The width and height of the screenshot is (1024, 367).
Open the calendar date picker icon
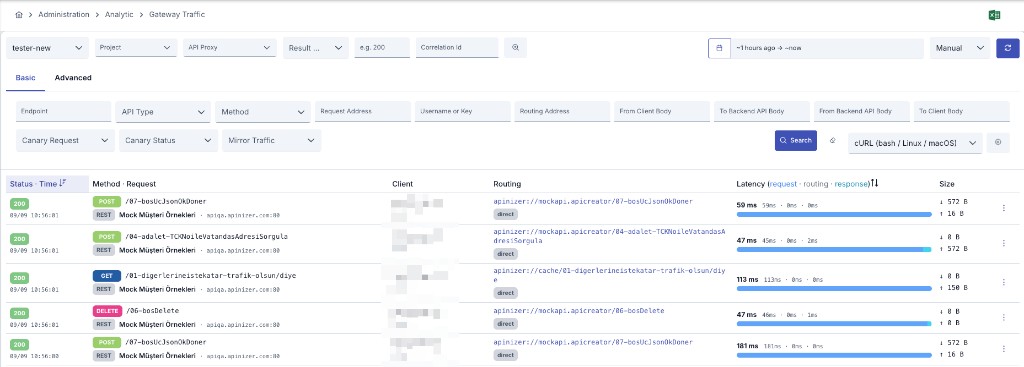[x=719, y=48]
